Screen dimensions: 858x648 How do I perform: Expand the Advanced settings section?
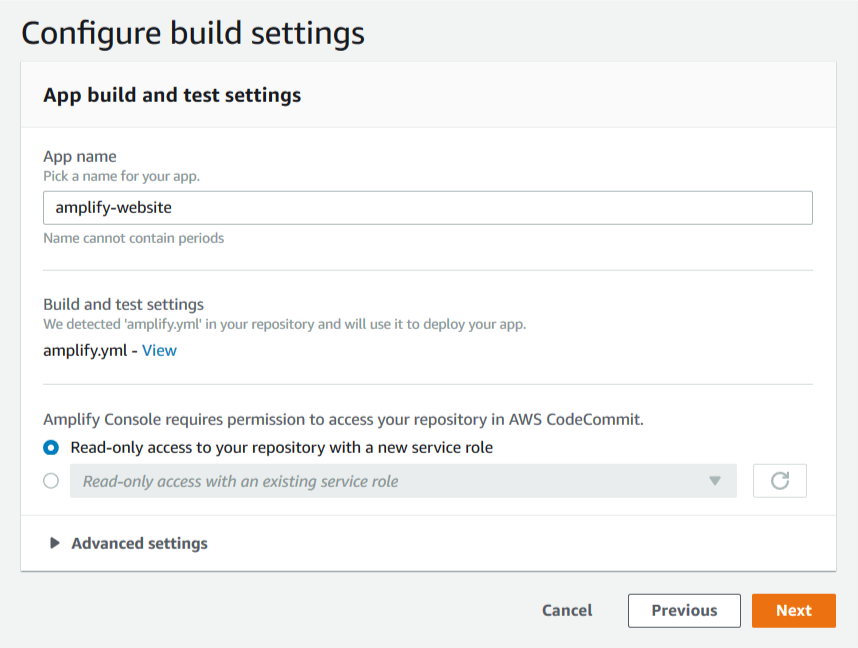130,543
